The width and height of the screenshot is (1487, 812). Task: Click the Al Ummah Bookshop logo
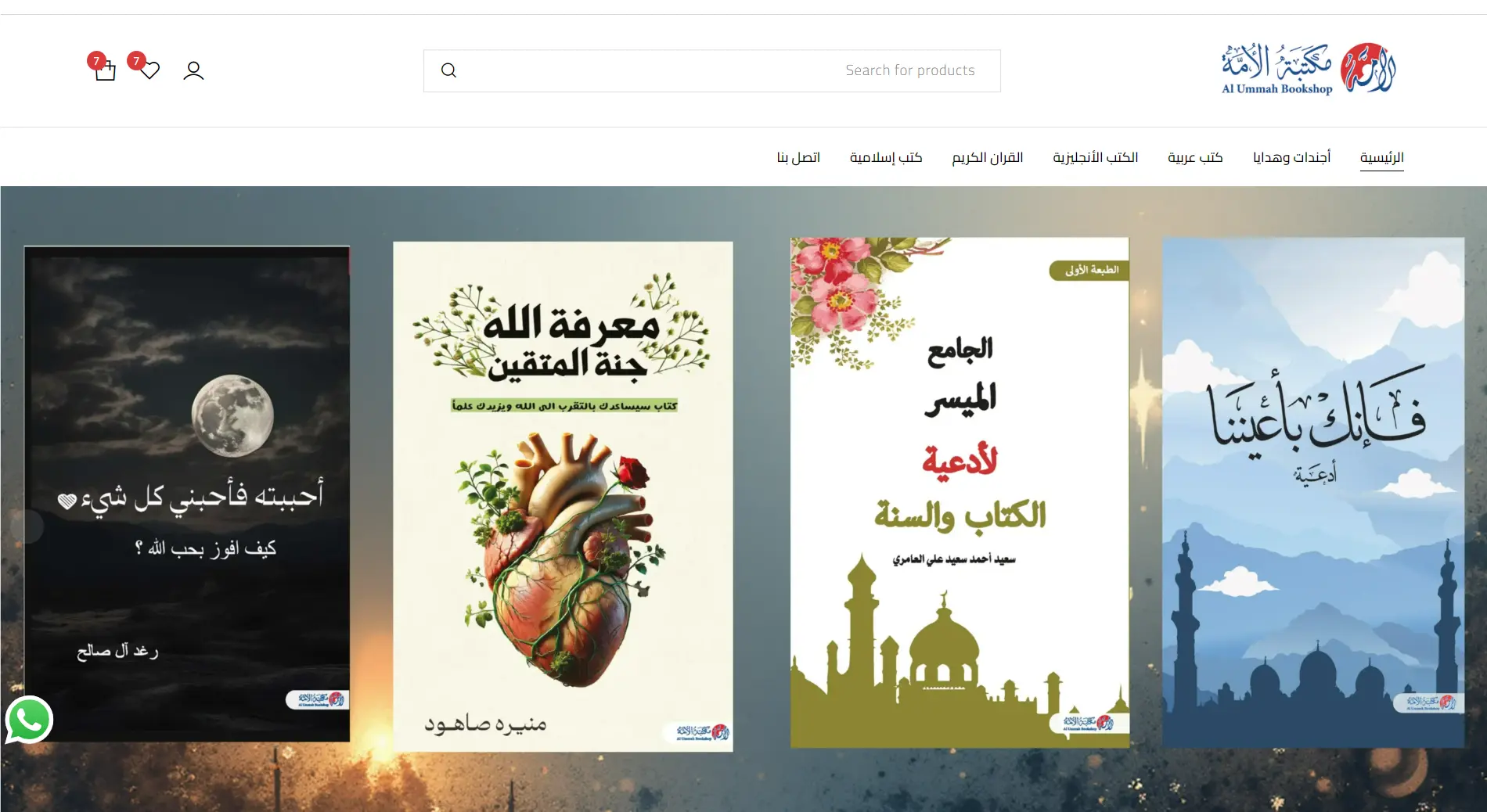[x=1308, y=70]
